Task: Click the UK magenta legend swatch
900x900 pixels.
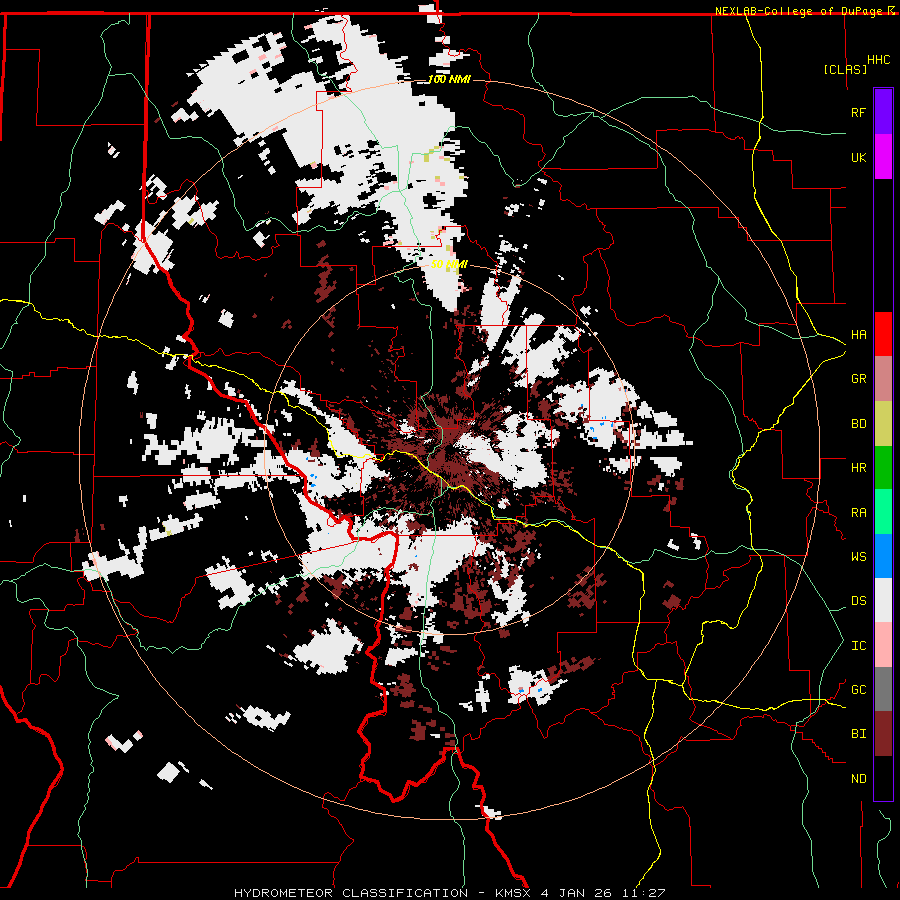Action: [883, 157]
